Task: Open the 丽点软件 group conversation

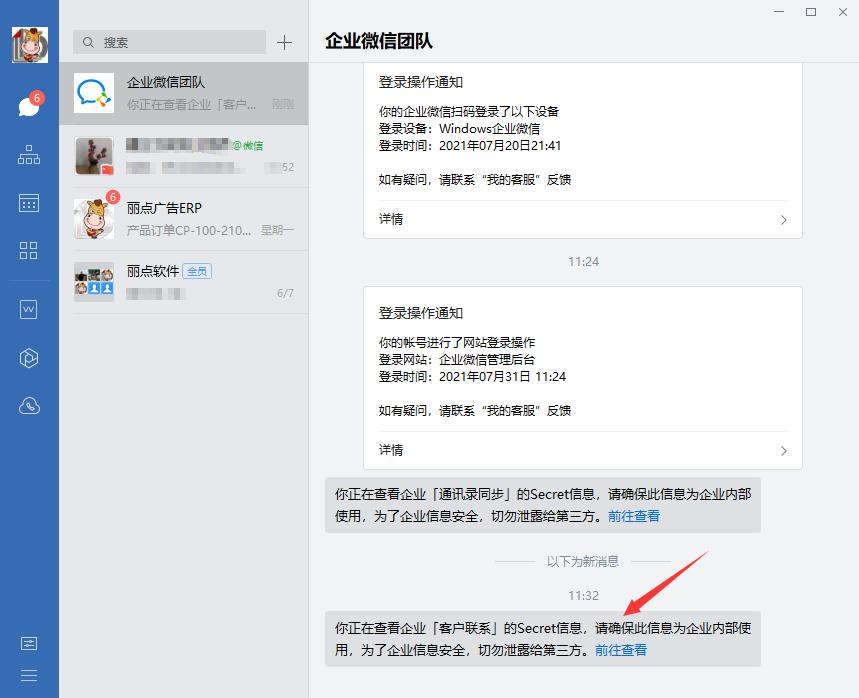Action: (184, 282)
